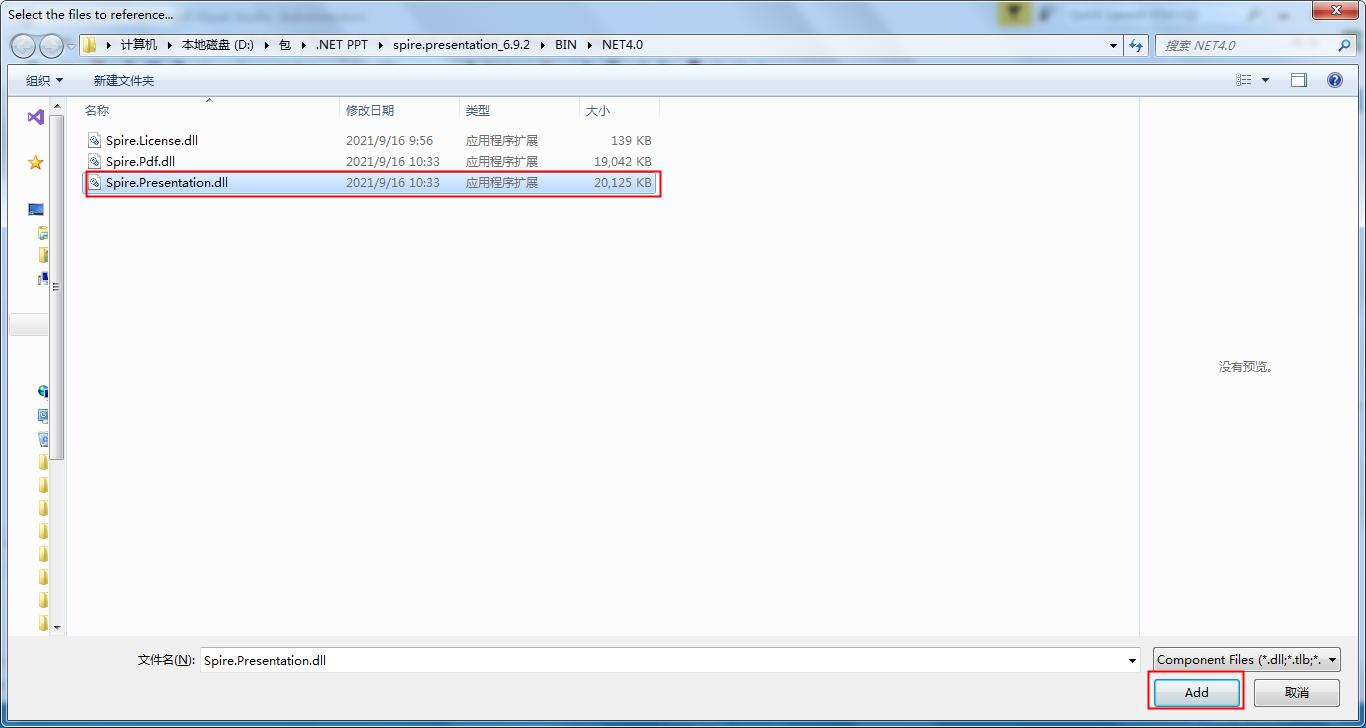The width and height of the screenshot is (1366, 728).
Task: Open address bar history dropdown
Action: (x=1114, y=45)
